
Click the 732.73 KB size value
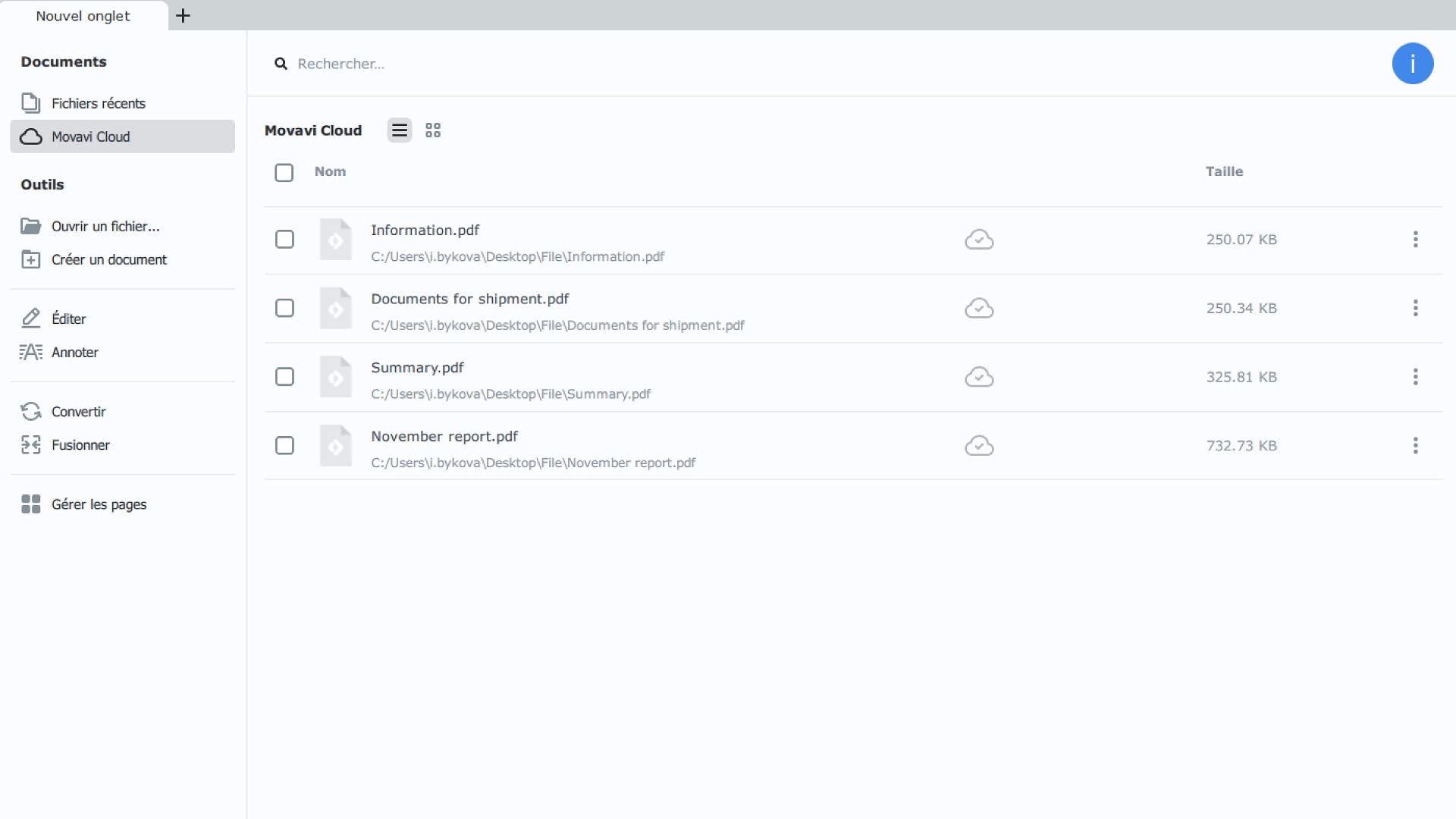1241,445
